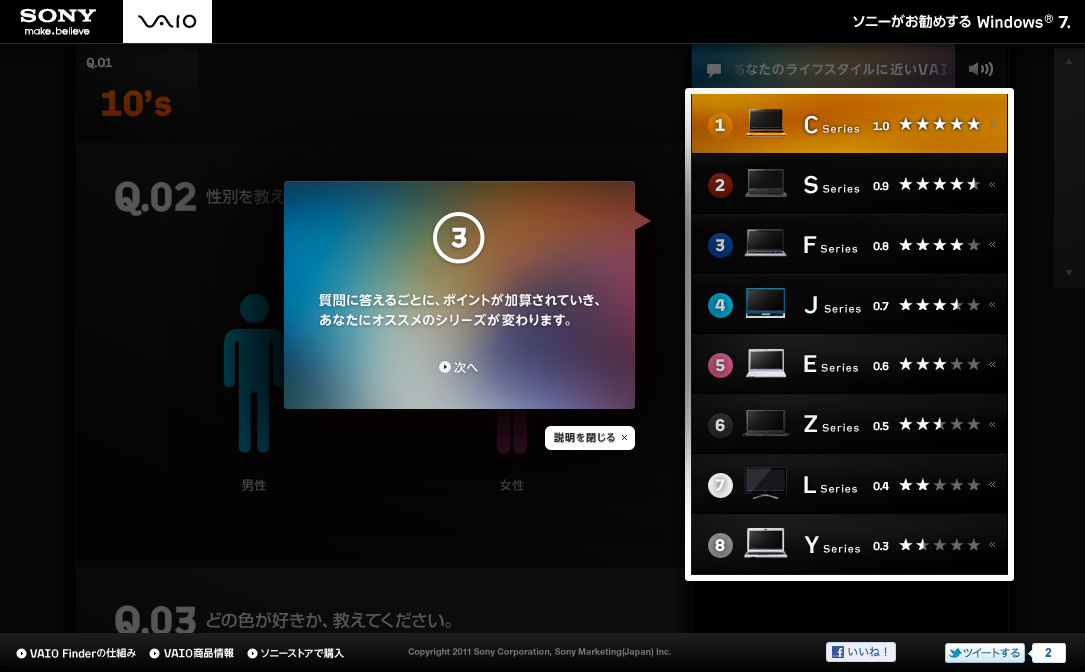1085x672 pixels.
Task: Expand the S Series details arrow
Action: tap(993, 185)
